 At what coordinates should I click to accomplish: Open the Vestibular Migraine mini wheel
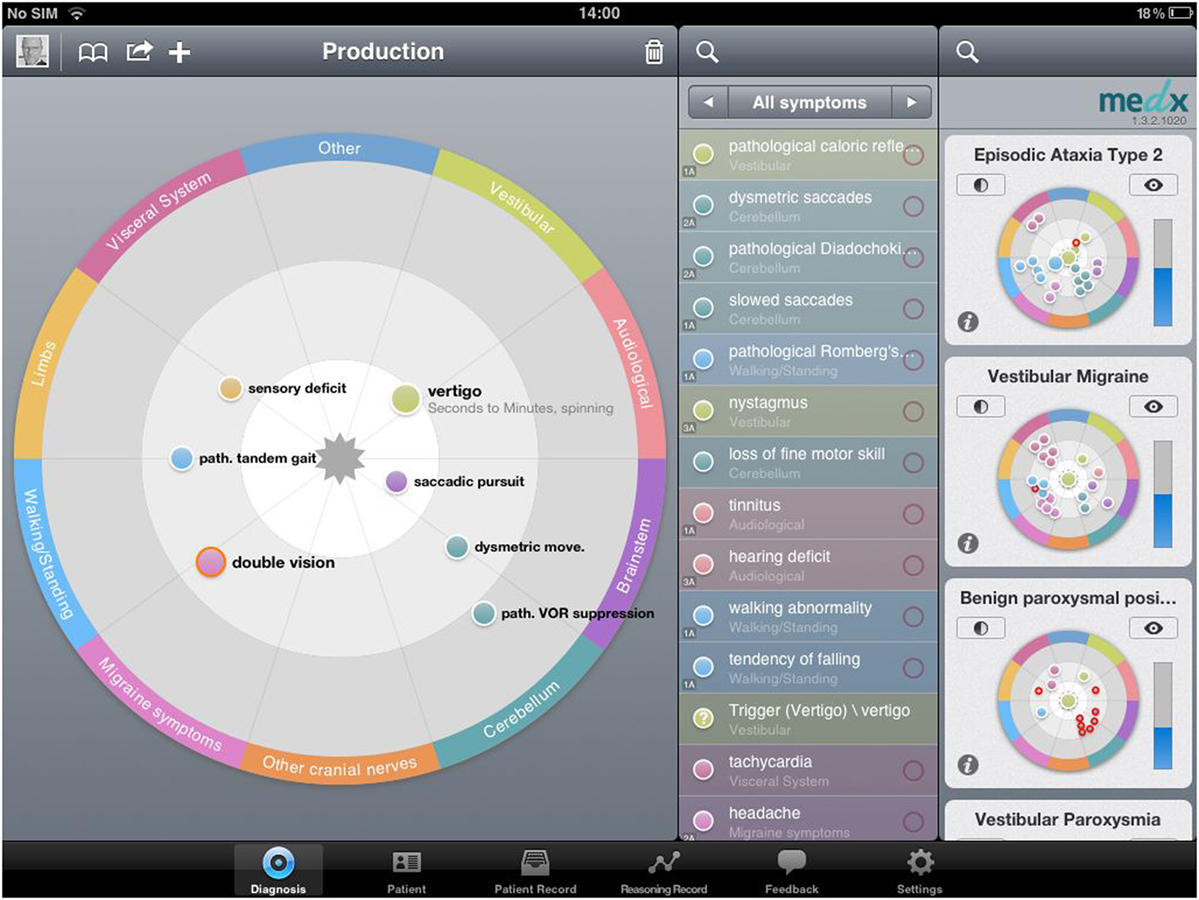(1068, 479)
